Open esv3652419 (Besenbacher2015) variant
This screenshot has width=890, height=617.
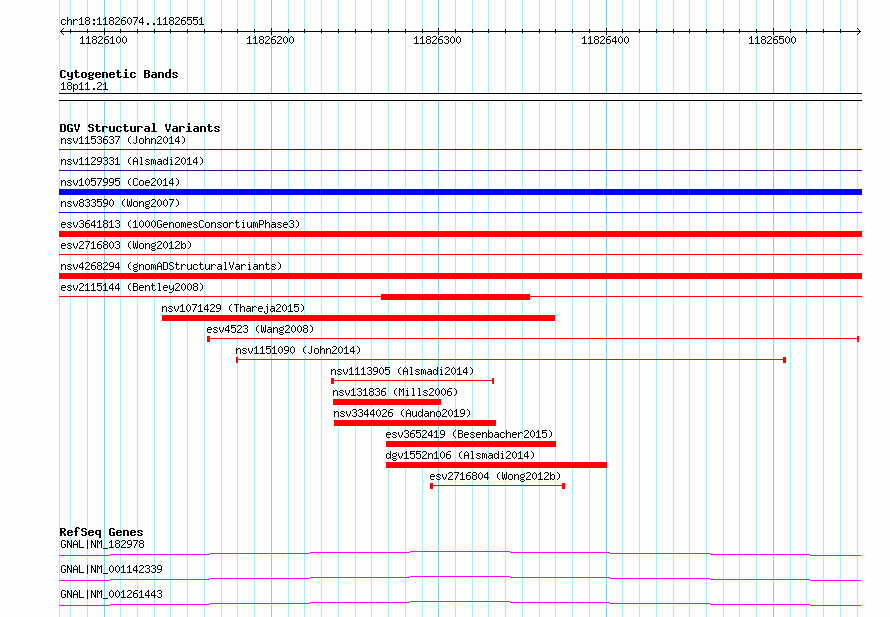(469, 434)
